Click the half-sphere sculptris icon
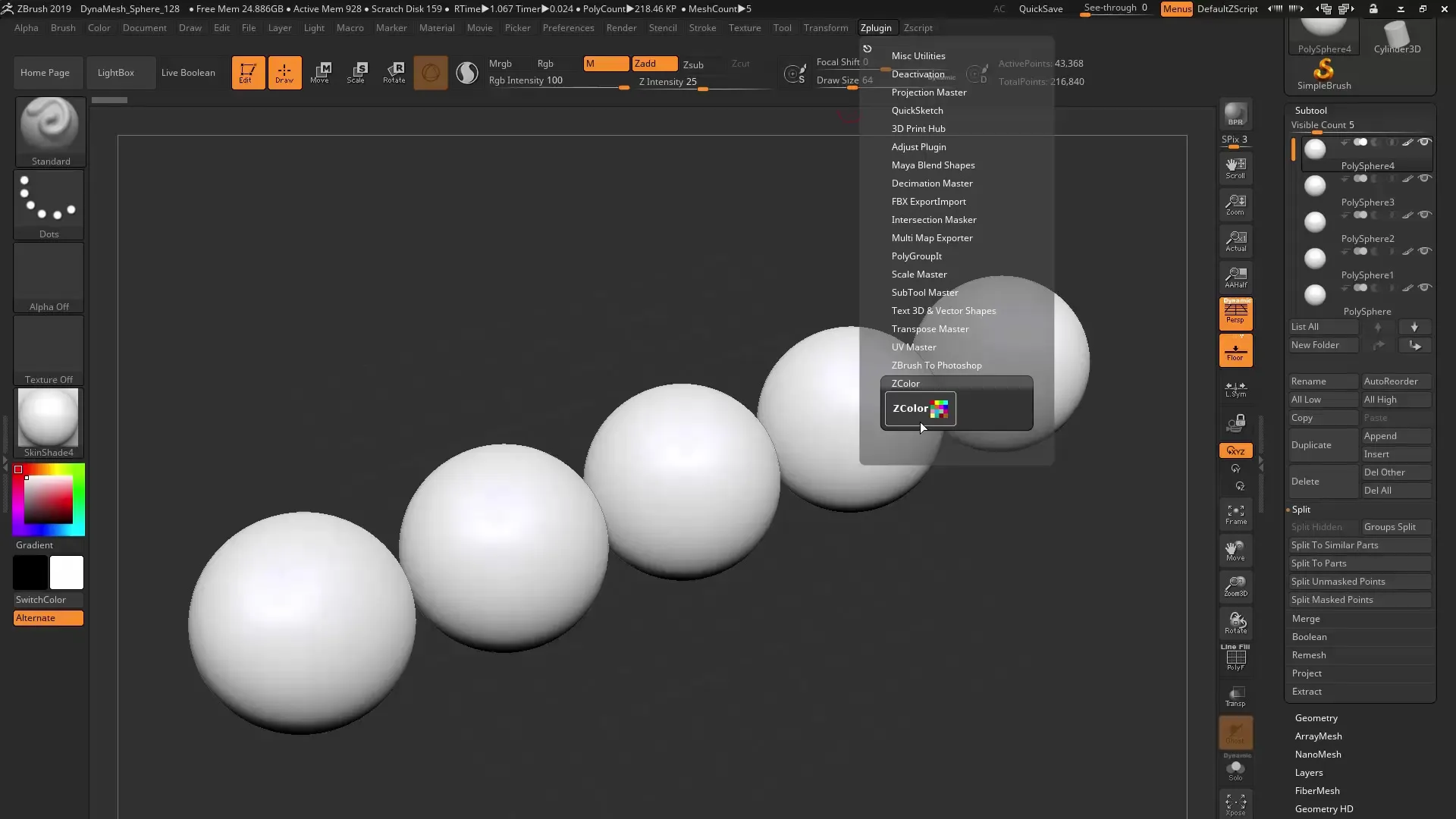The height and width of the screenshot is (819, 1456). 467,73
